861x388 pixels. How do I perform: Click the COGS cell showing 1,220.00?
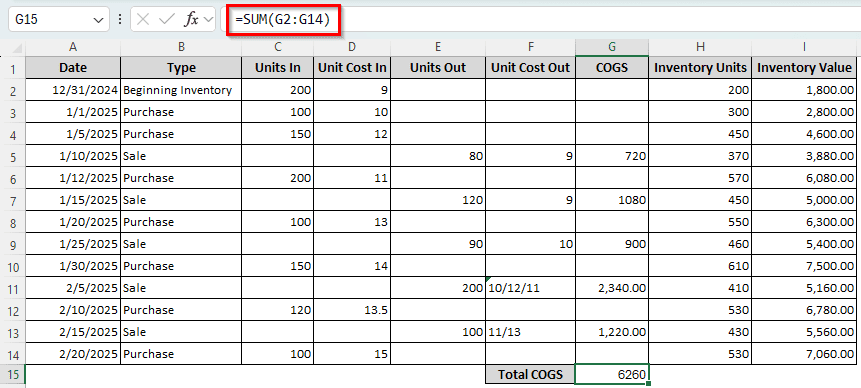pos(612,332)
